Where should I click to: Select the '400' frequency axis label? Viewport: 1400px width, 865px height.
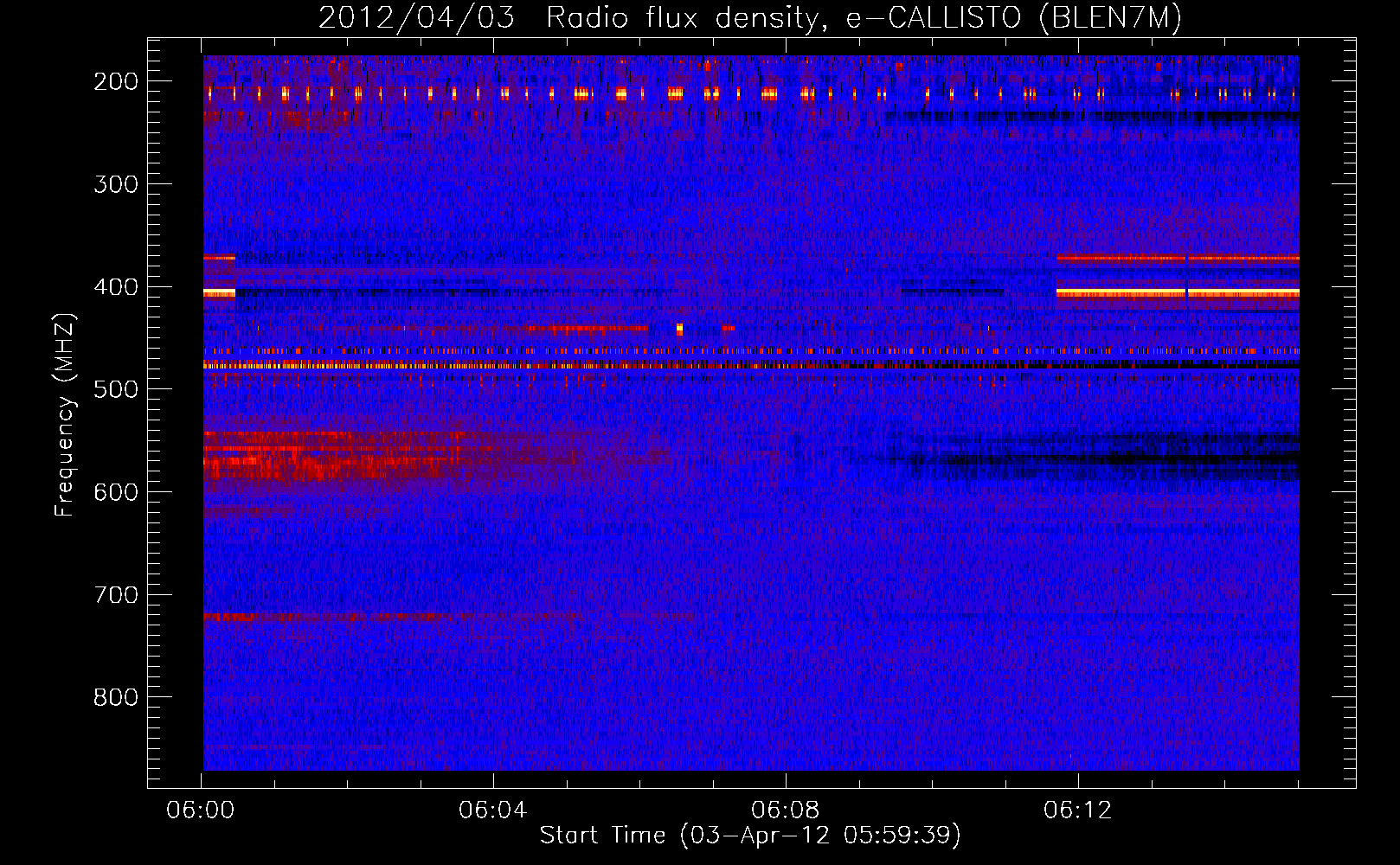tap(116, 287)
